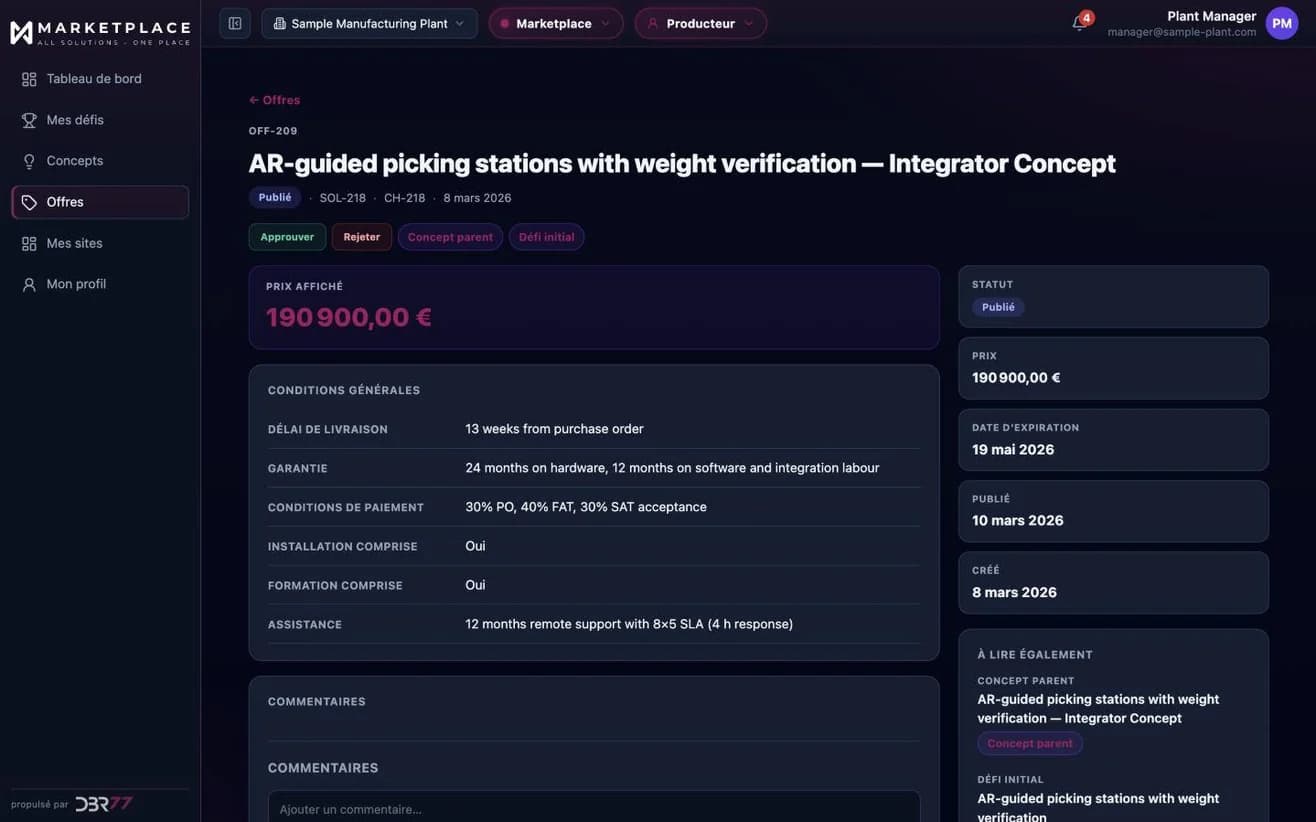This screenshot has height=822, width=1316.
Task: Click the Marketplace logo in the sidebar
Action: [x=100, y=32]
